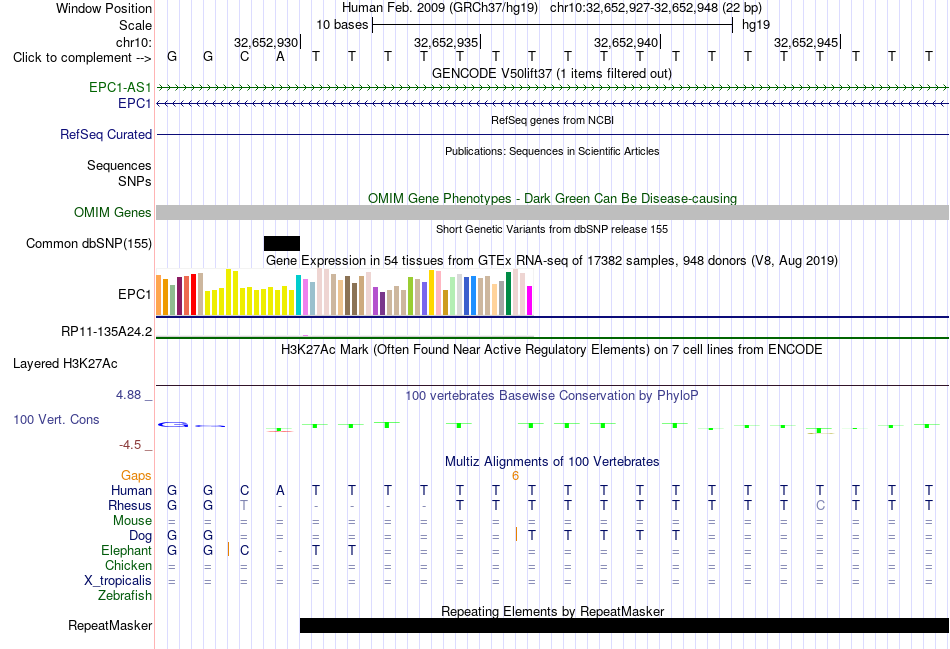Click base C in the reference sequence row
950x649 pixels.
(x=244, y=56)
